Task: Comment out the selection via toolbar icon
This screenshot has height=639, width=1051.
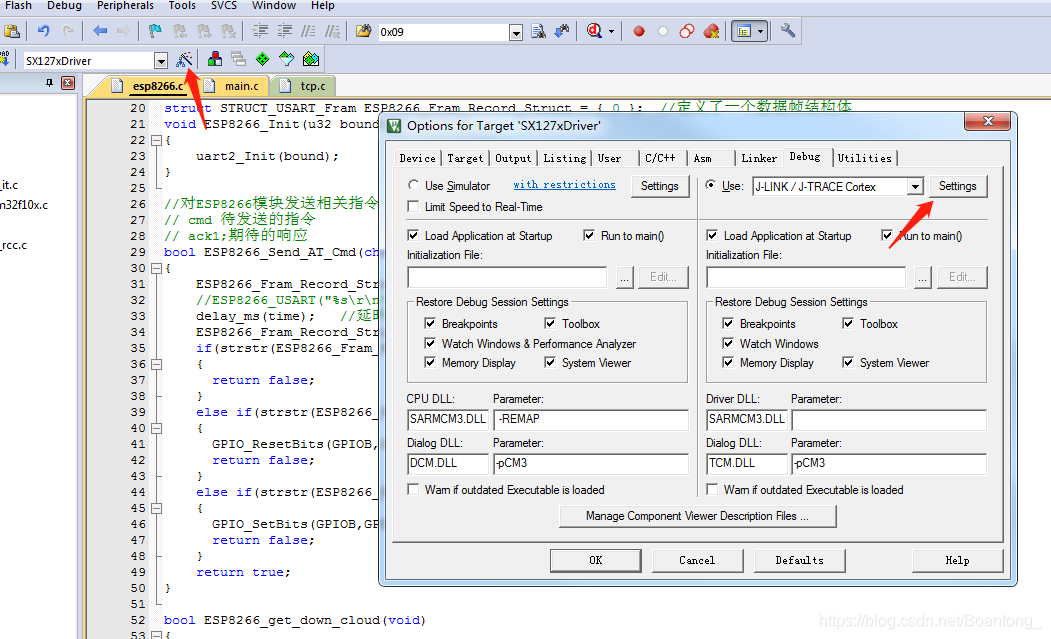Action: [x=308, y=31]
